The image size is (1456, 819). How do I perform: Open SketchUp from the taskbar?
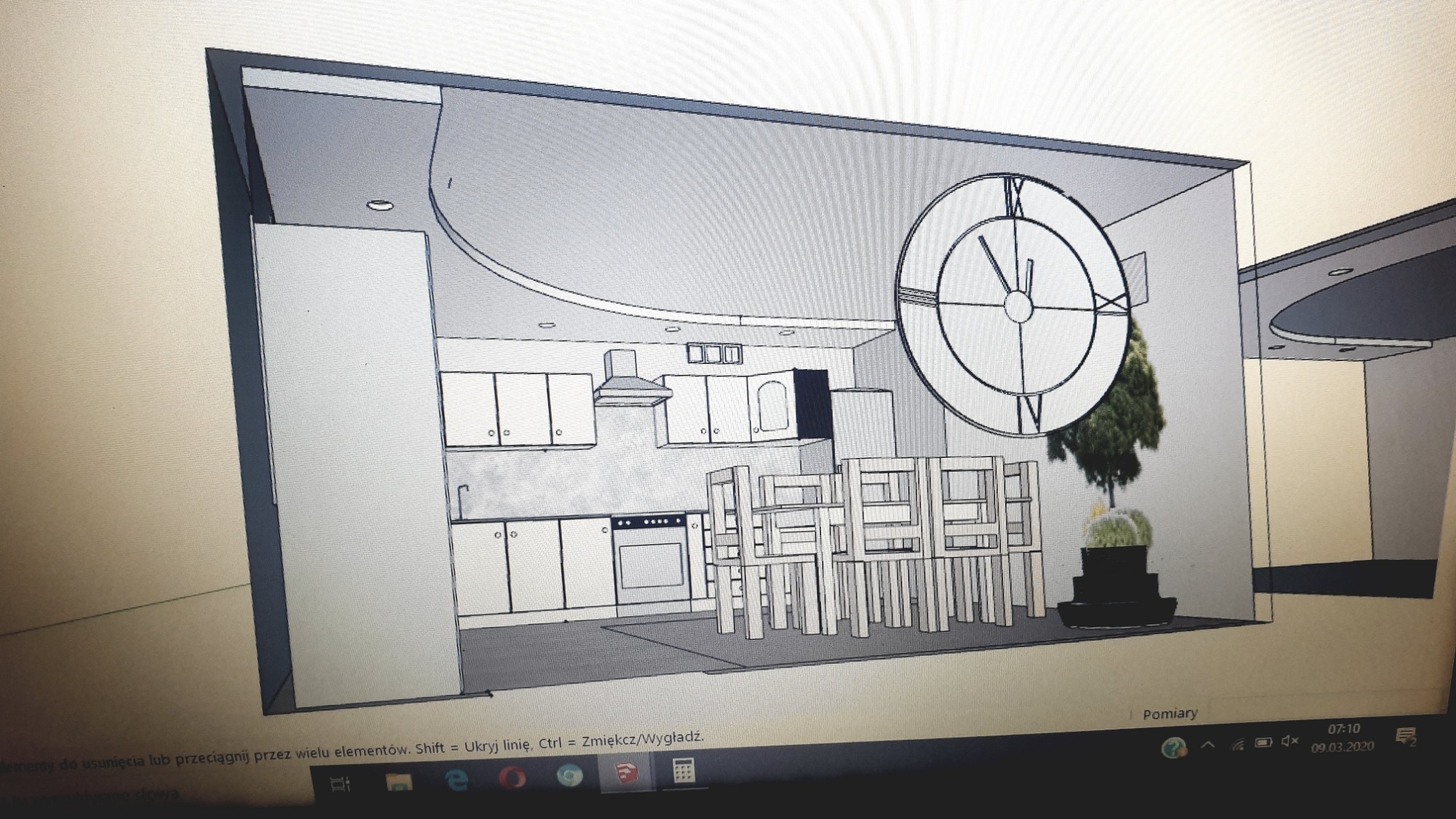click(625, 774)
